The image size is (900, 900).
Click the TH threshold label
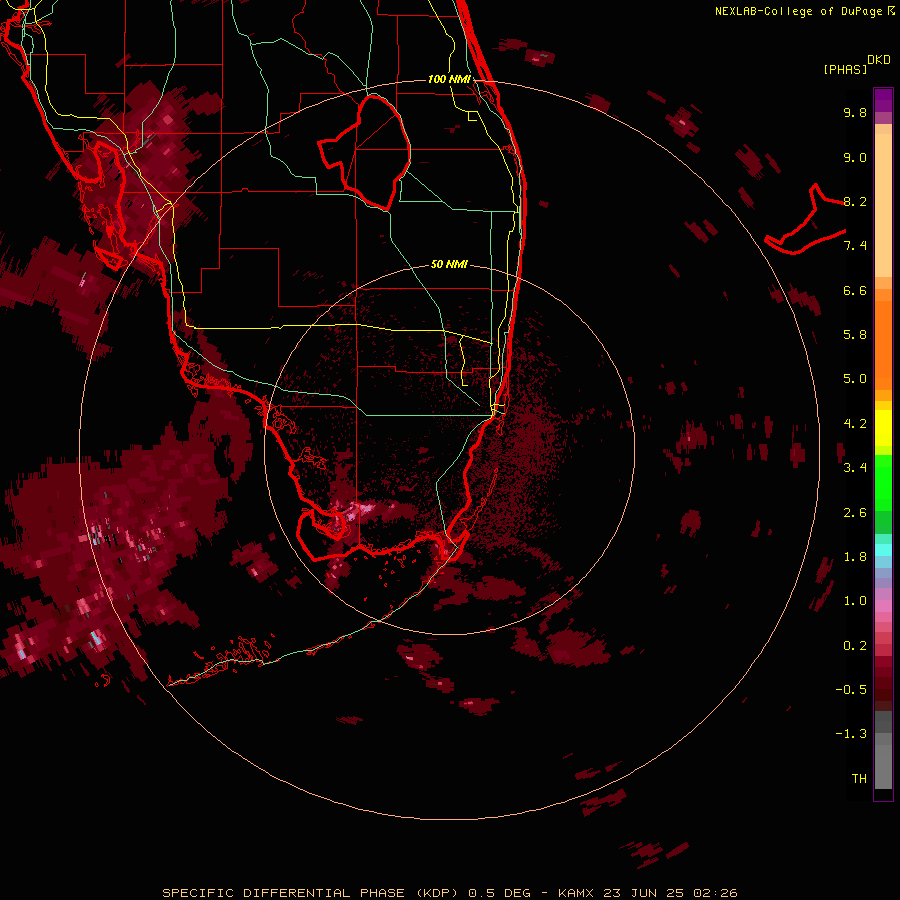click(859, 779)
